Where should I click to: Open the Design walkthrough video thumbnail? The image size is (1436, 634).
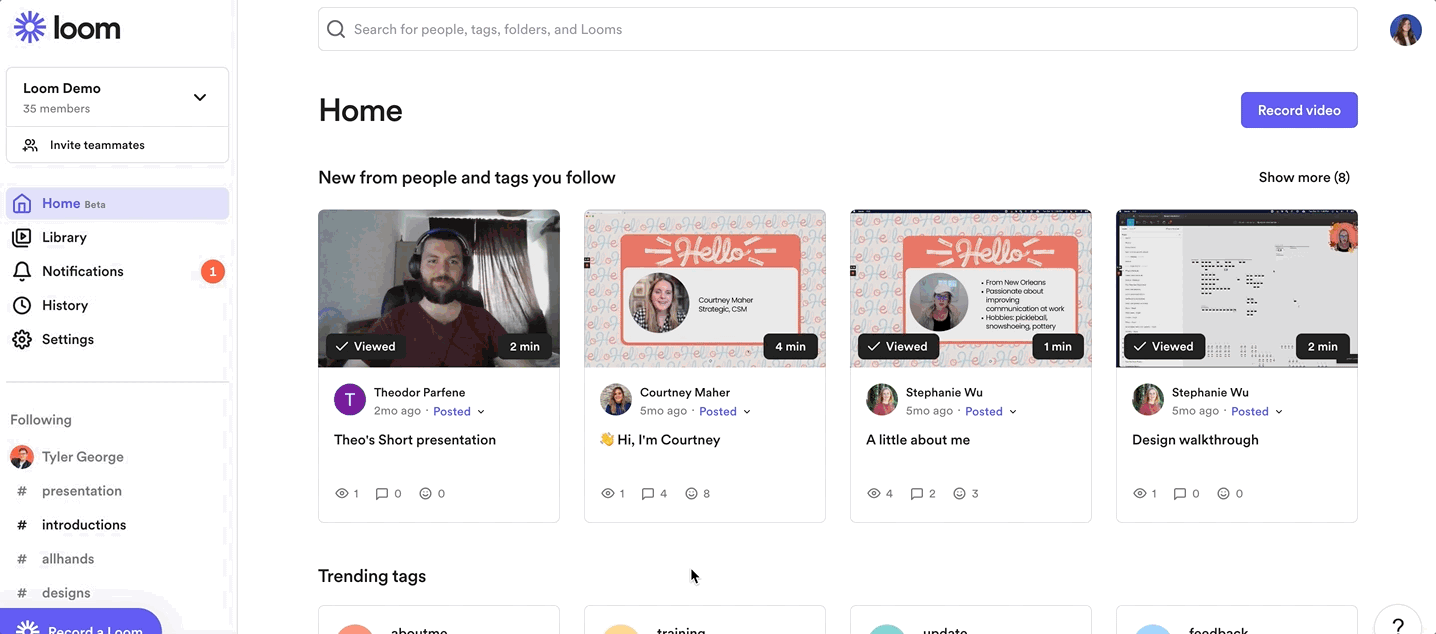1236,288
